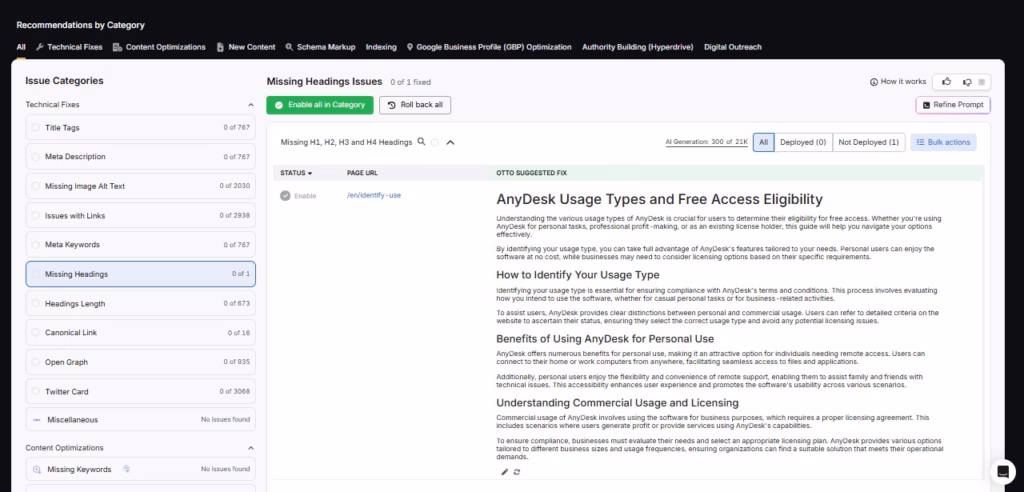Click the notes icon next to thumbs down

tap(982, 81)
